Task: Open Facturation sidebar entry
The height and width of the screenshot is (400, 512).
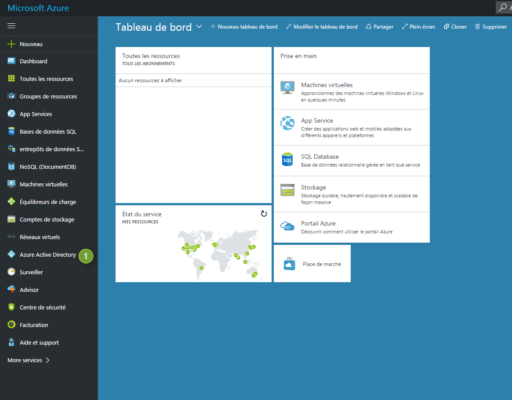Action: 34,325
